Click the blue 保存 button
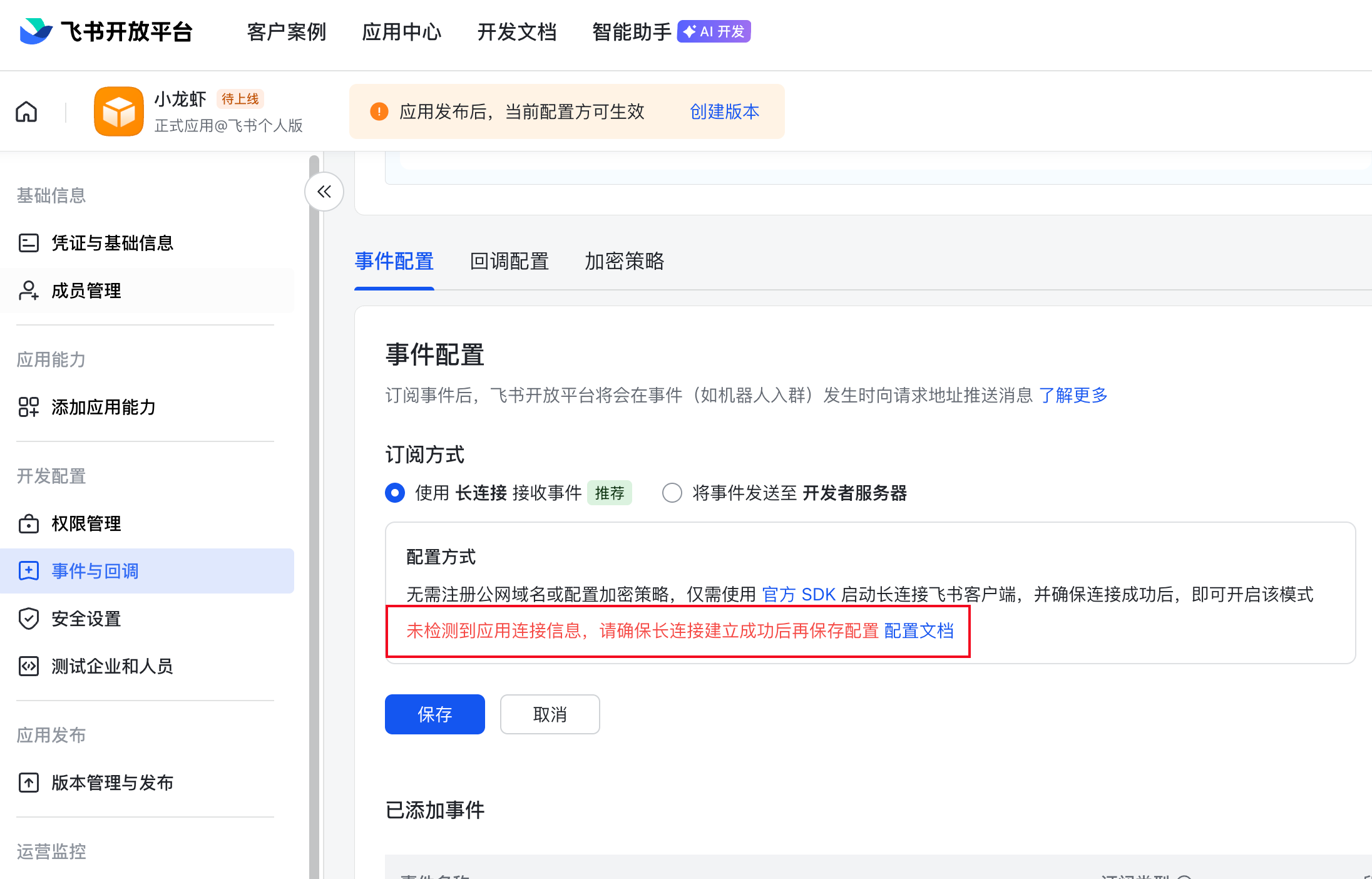The height and width of the screenshot is (879, 1372). [434, 714]
